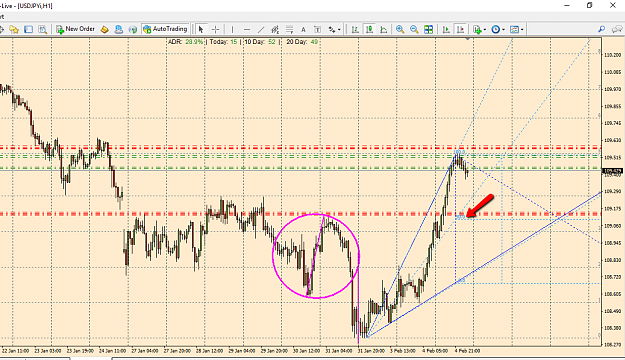The image size is (625, 360).
Task: Click the chart shift triangle marker above chart
Action: (468, 39)
